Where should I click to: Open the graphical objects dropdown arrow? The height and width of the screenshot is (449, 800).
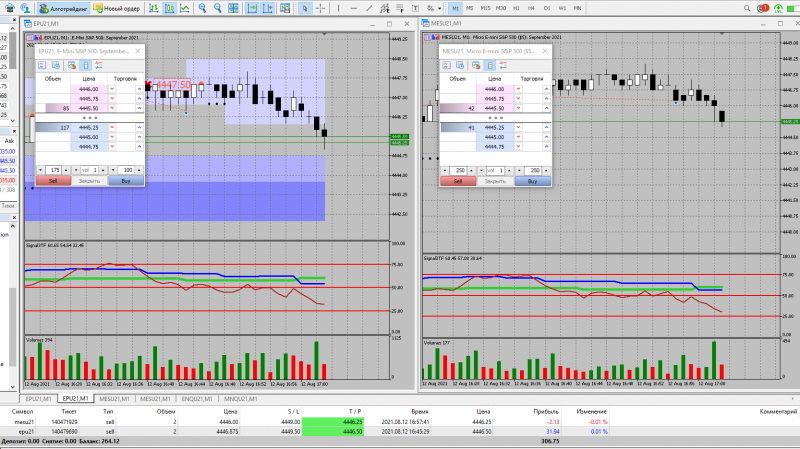439,8
